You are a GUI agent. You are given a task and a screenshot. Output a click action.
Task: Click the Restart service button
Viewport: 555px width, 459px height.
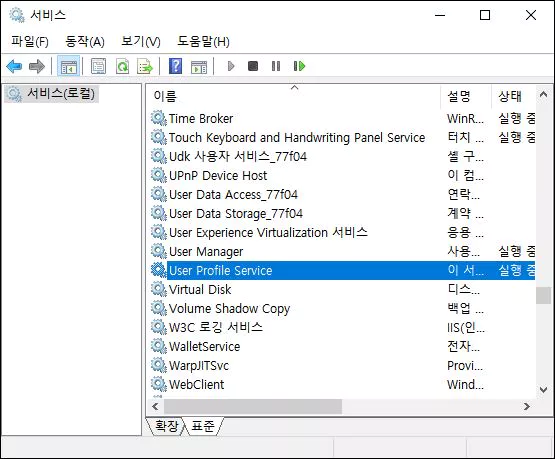(x=299, y=66)
